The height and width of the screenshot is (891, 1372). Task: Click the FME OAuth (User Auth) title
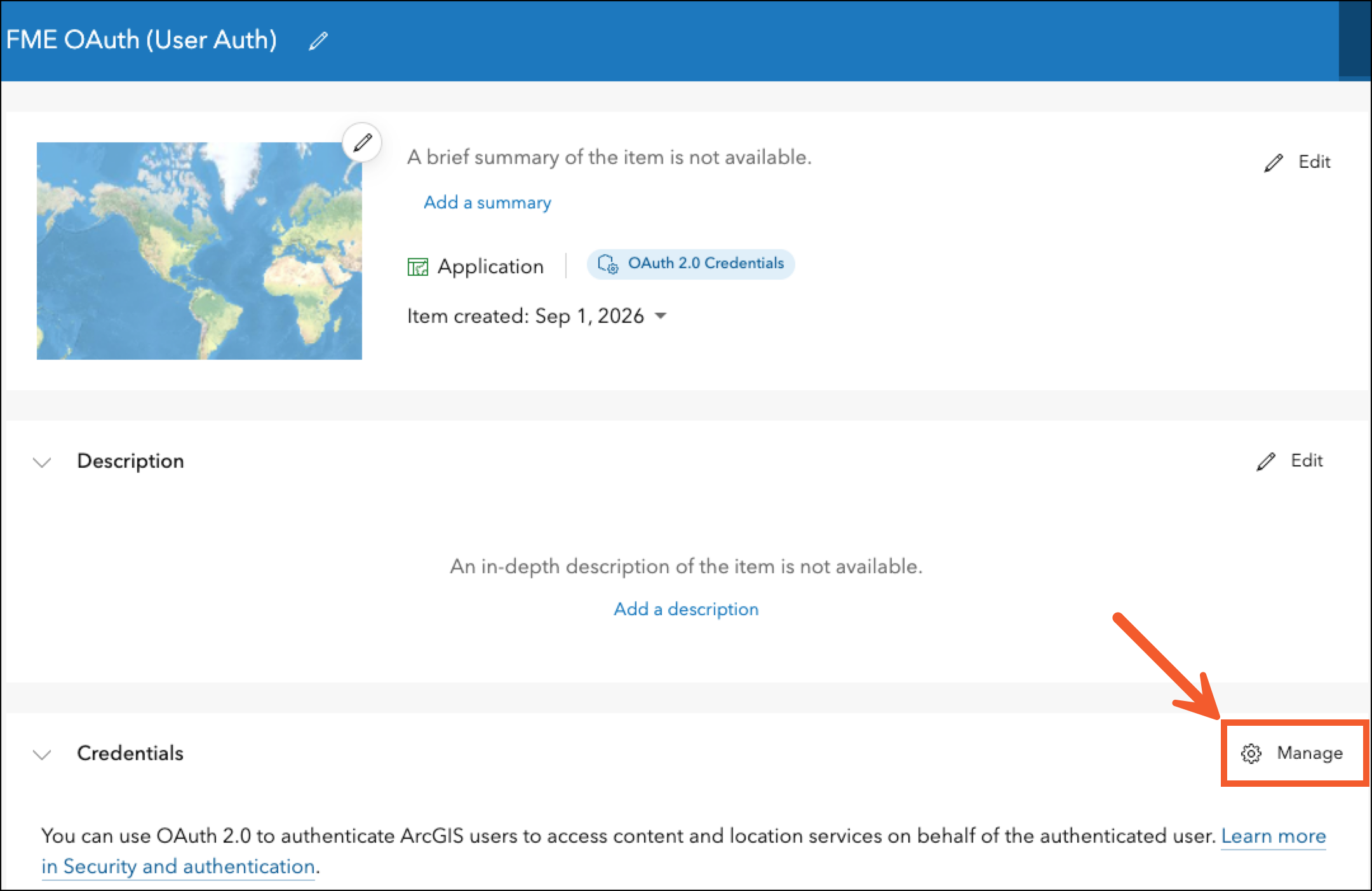tap(142, 40)
